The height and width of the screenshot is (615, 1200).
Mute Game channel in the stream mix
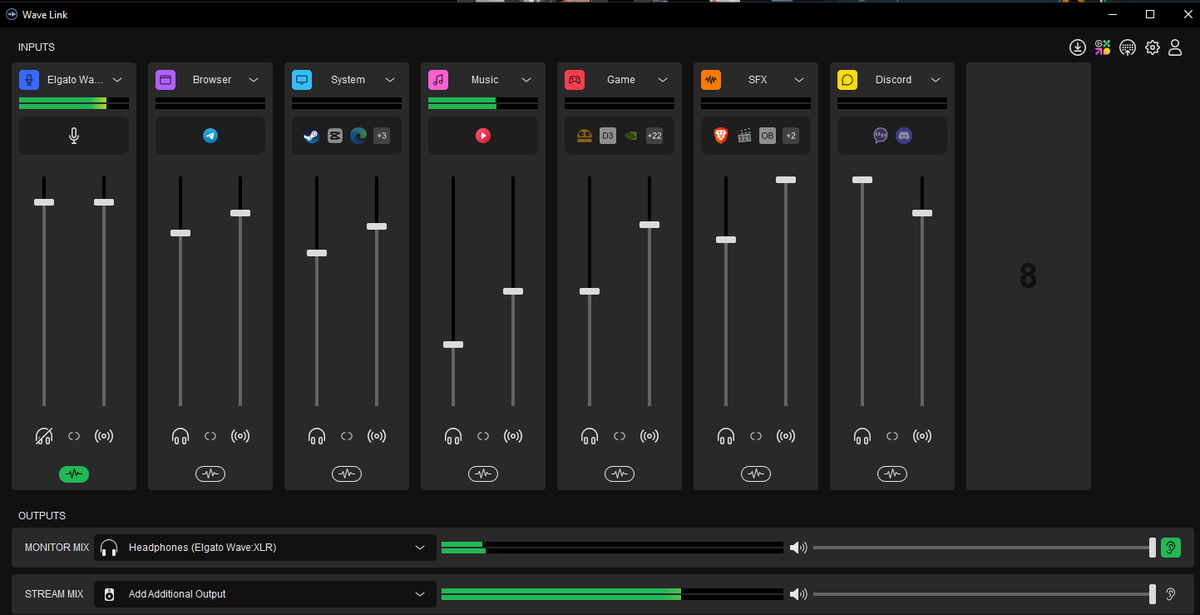[x=650, y=436]
